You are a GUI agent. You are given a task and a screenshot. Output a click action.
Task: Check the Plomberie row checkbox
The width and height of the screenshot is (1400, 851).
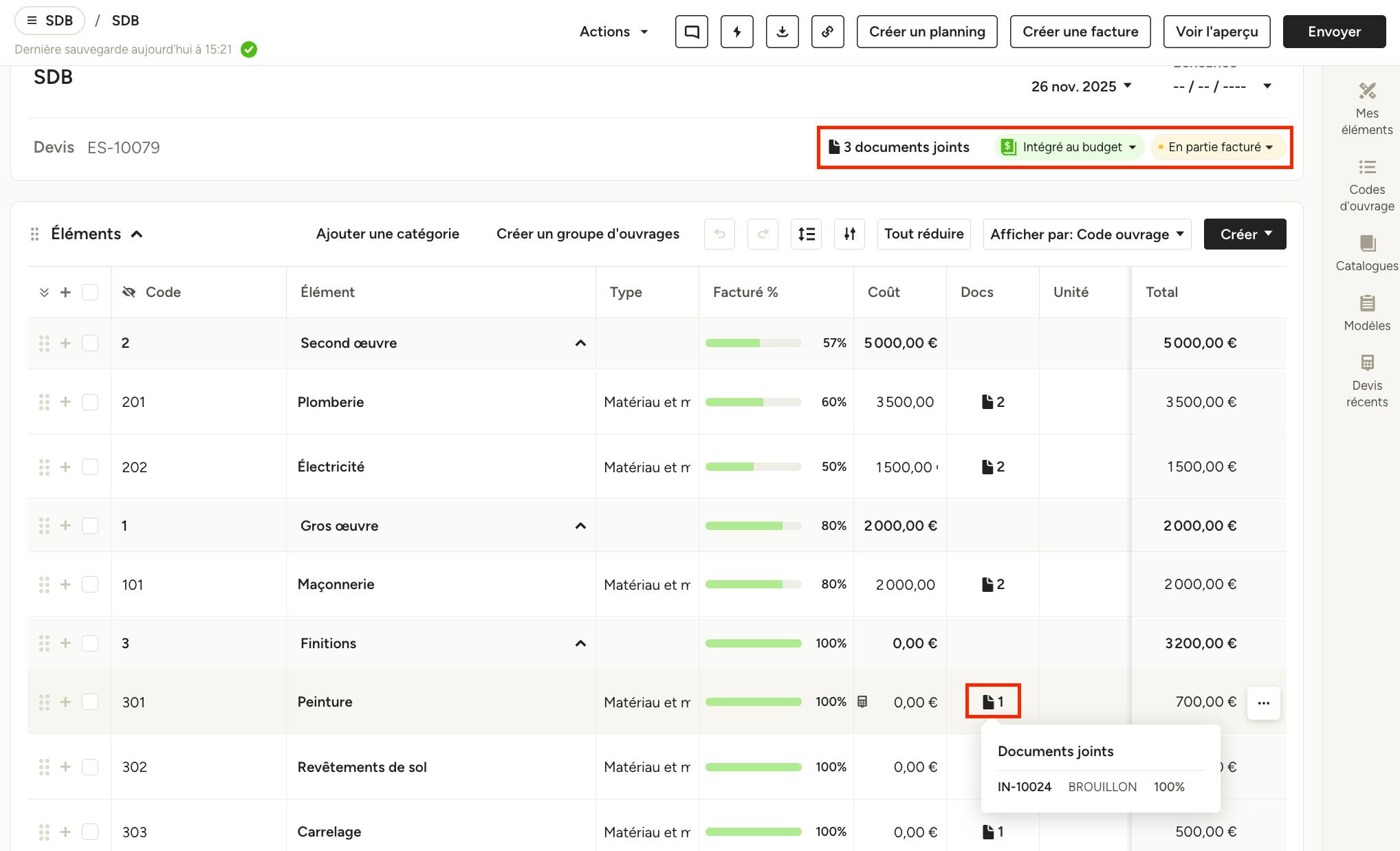coord(90,401)
